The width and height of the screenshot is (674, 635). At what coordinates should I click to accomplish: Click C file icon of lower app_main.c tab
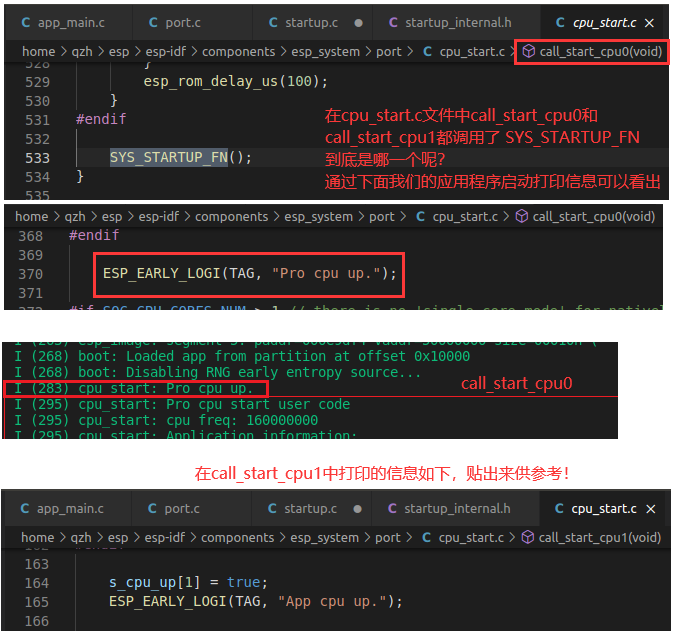(x=25, y=509)
